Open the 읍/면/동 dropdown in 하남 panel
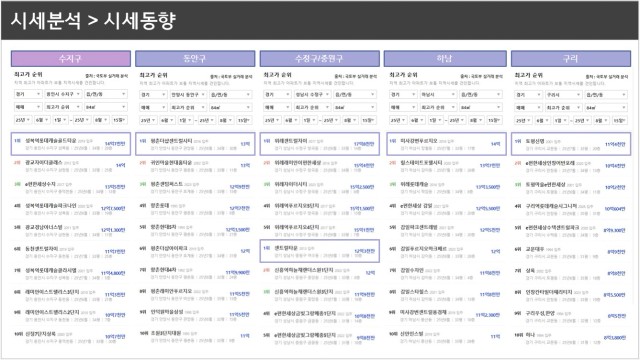This screenshot has width=640, height=360. pos(480,94)
